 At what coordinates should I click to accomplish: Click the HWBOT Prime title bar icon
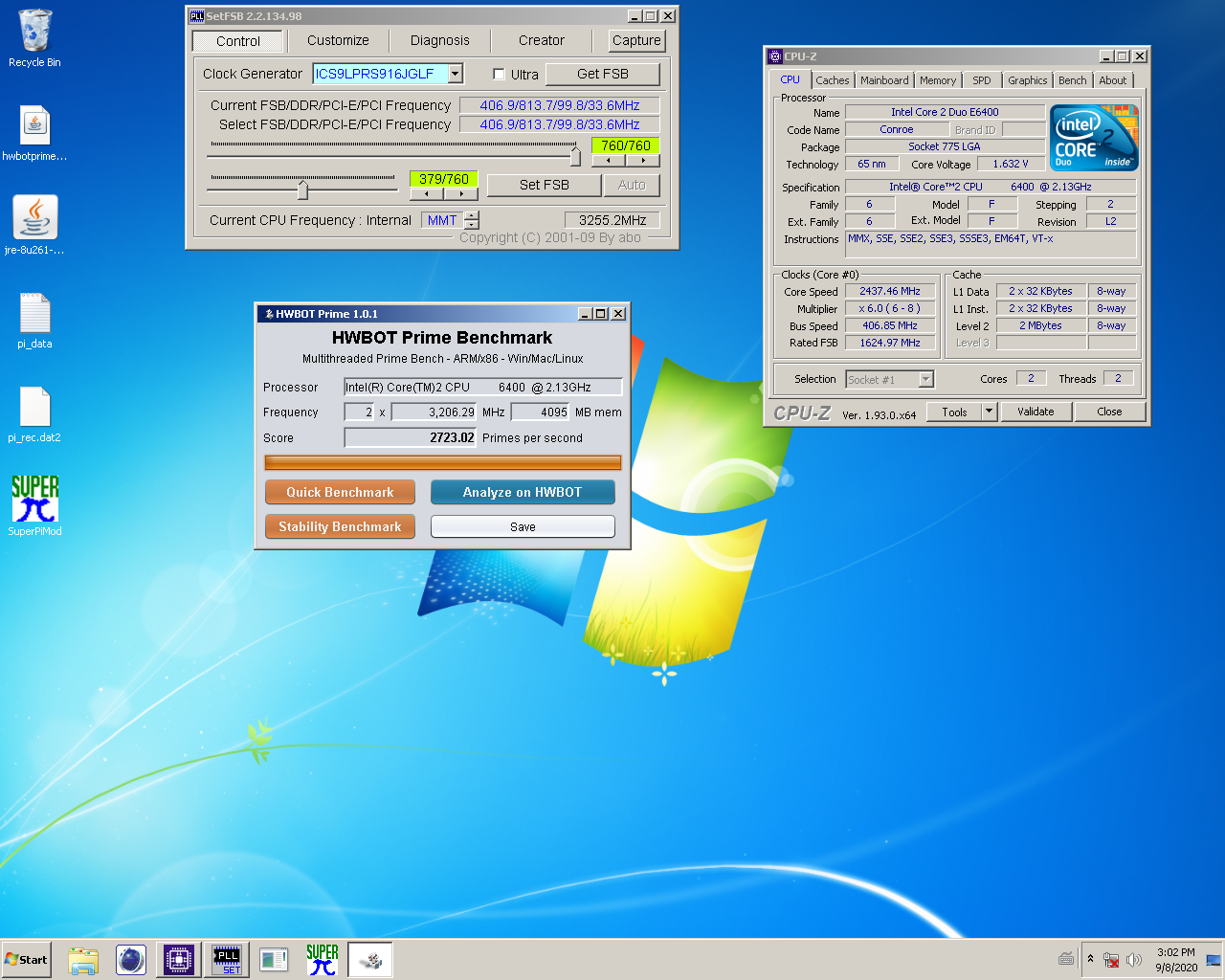(x=269, y=314)
